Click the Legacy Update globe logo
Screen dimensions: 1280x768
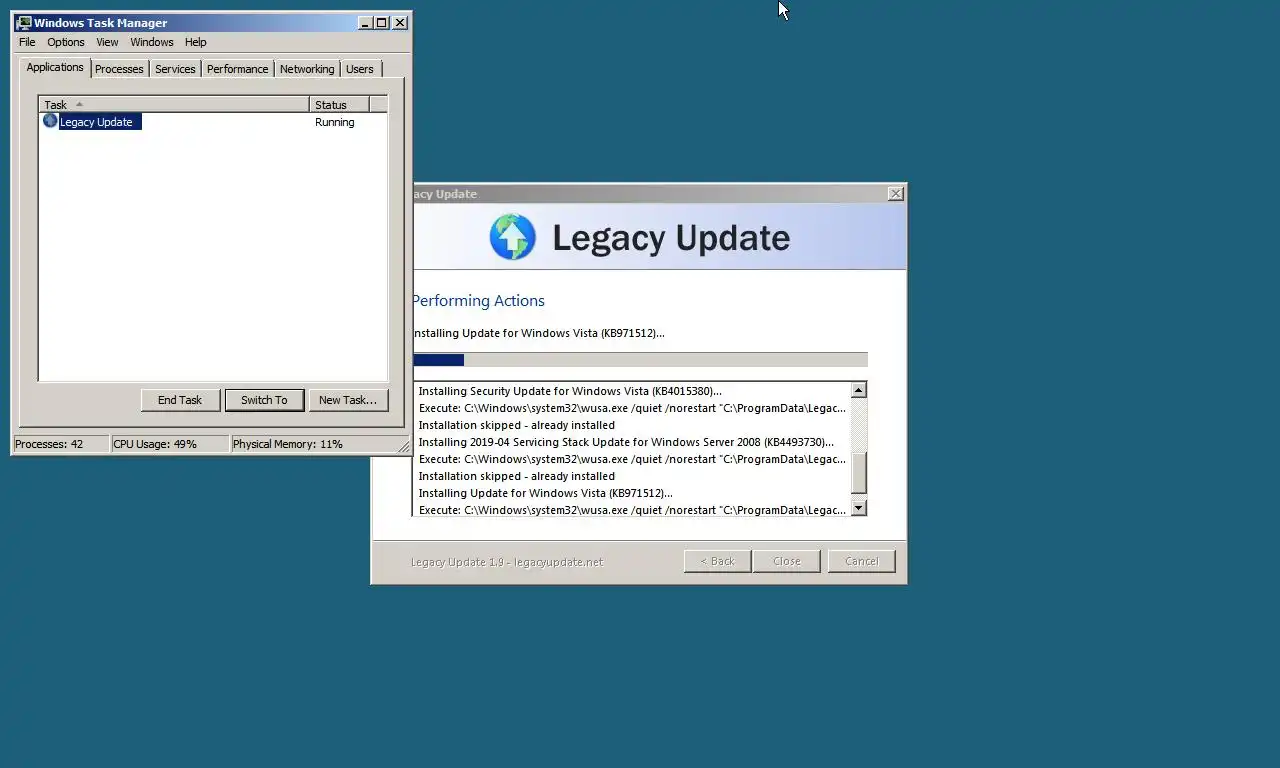(x=512, y=238)
